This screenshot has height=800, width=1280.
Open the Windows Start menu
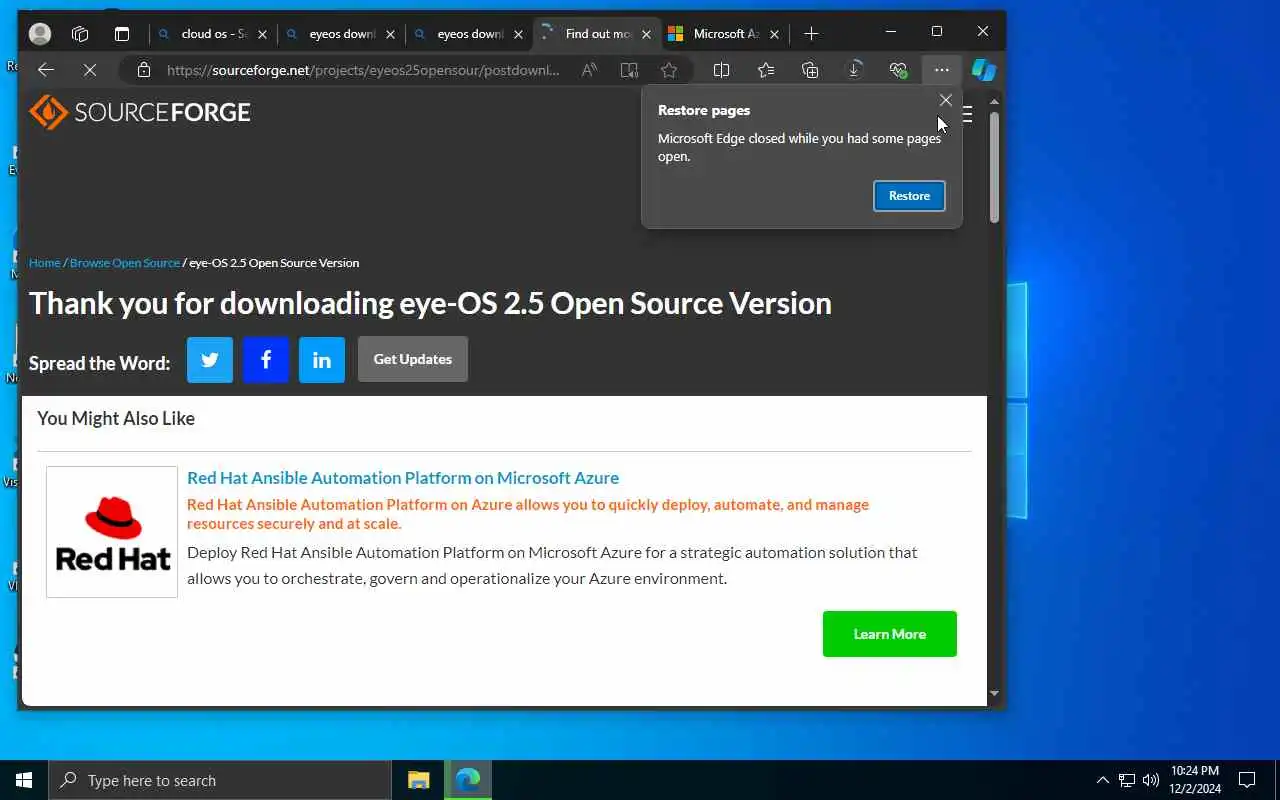tap(24, 780)
